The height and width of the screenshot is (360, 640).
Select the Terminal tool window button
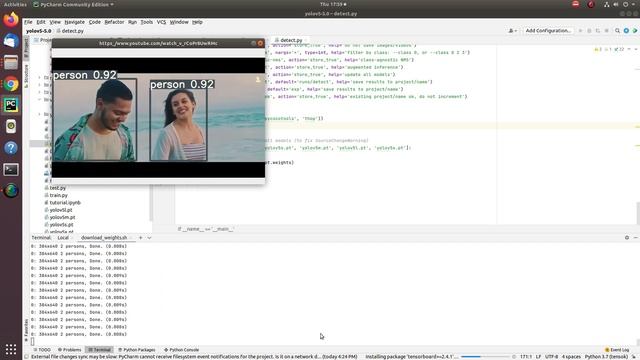click(100, 350)
